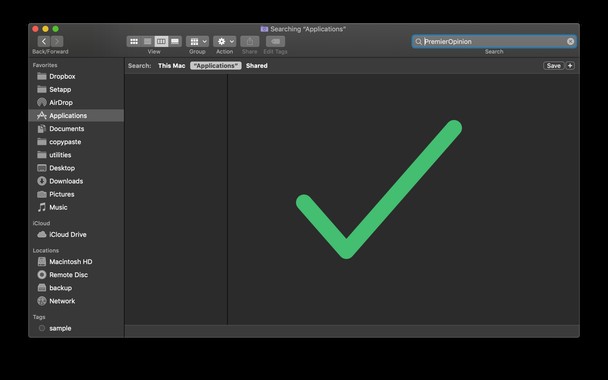This screenshot has width=608, height=380.
Task: Click the PremierOpinion search field
Action: click(x=494, y=41)
